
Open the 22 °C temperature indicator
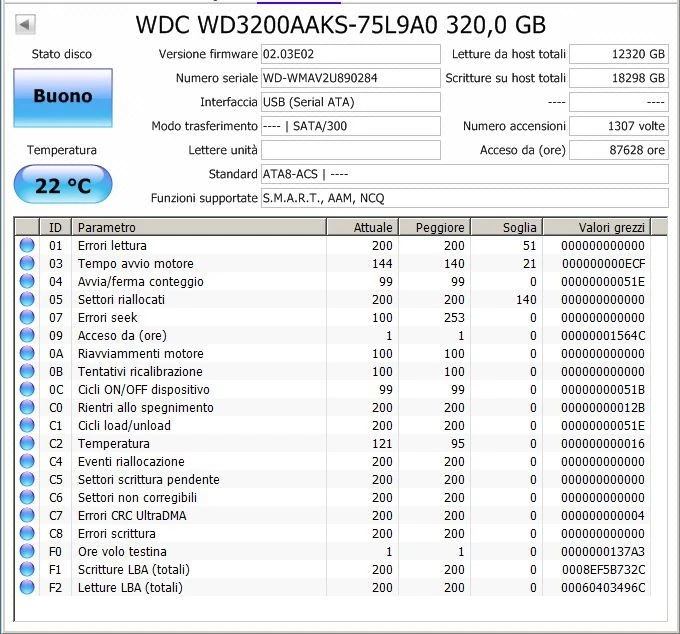(63, 184)
